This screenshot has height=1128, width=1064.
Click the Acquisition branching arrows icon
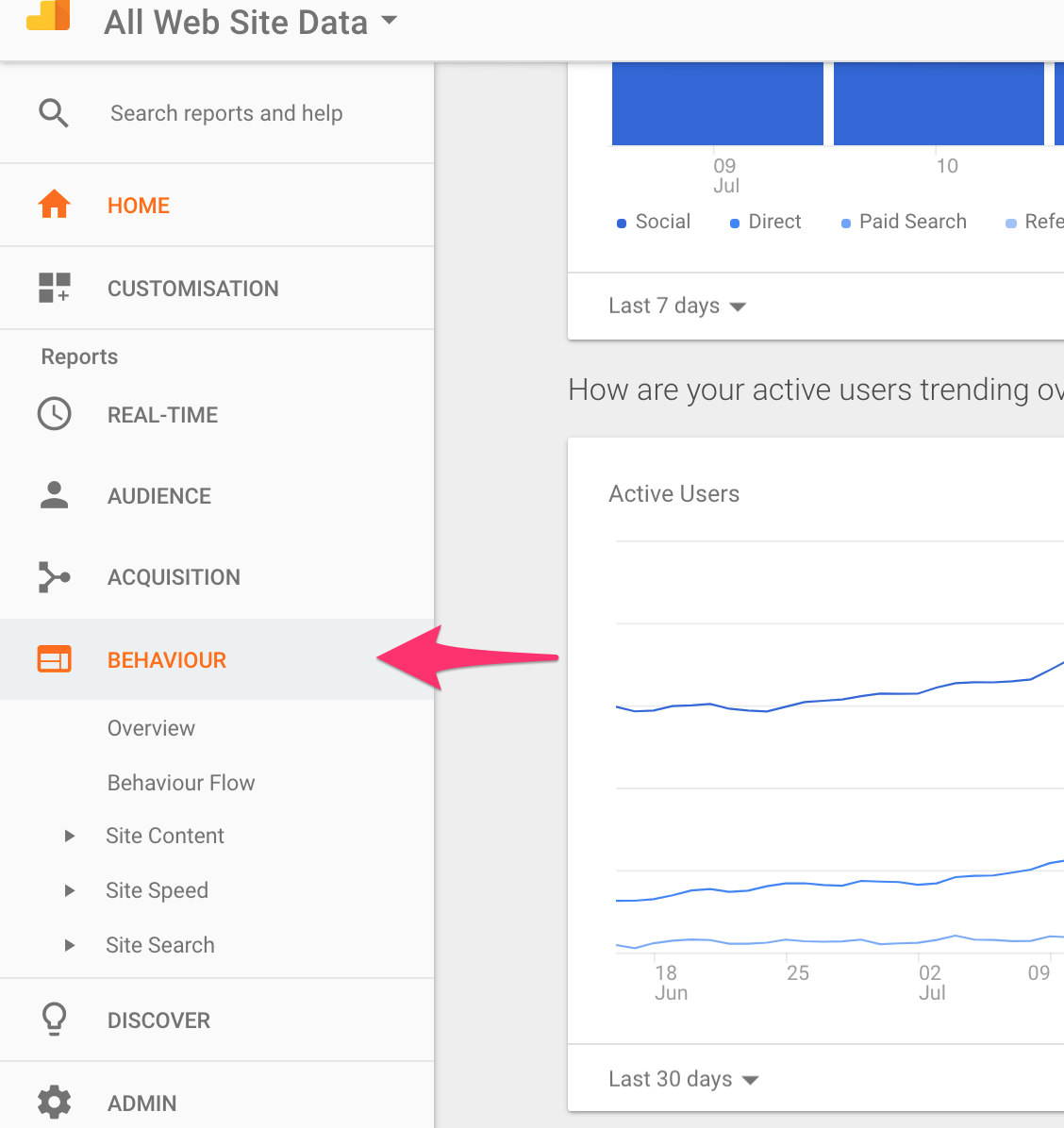[x=55, y=577]
